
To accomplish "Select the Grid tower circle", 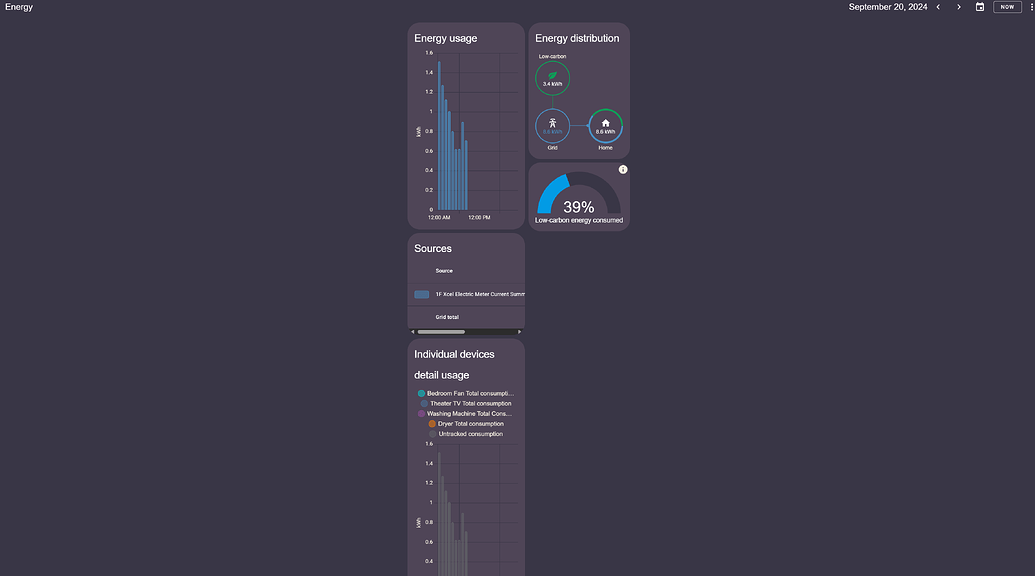I will click(552, 126).
